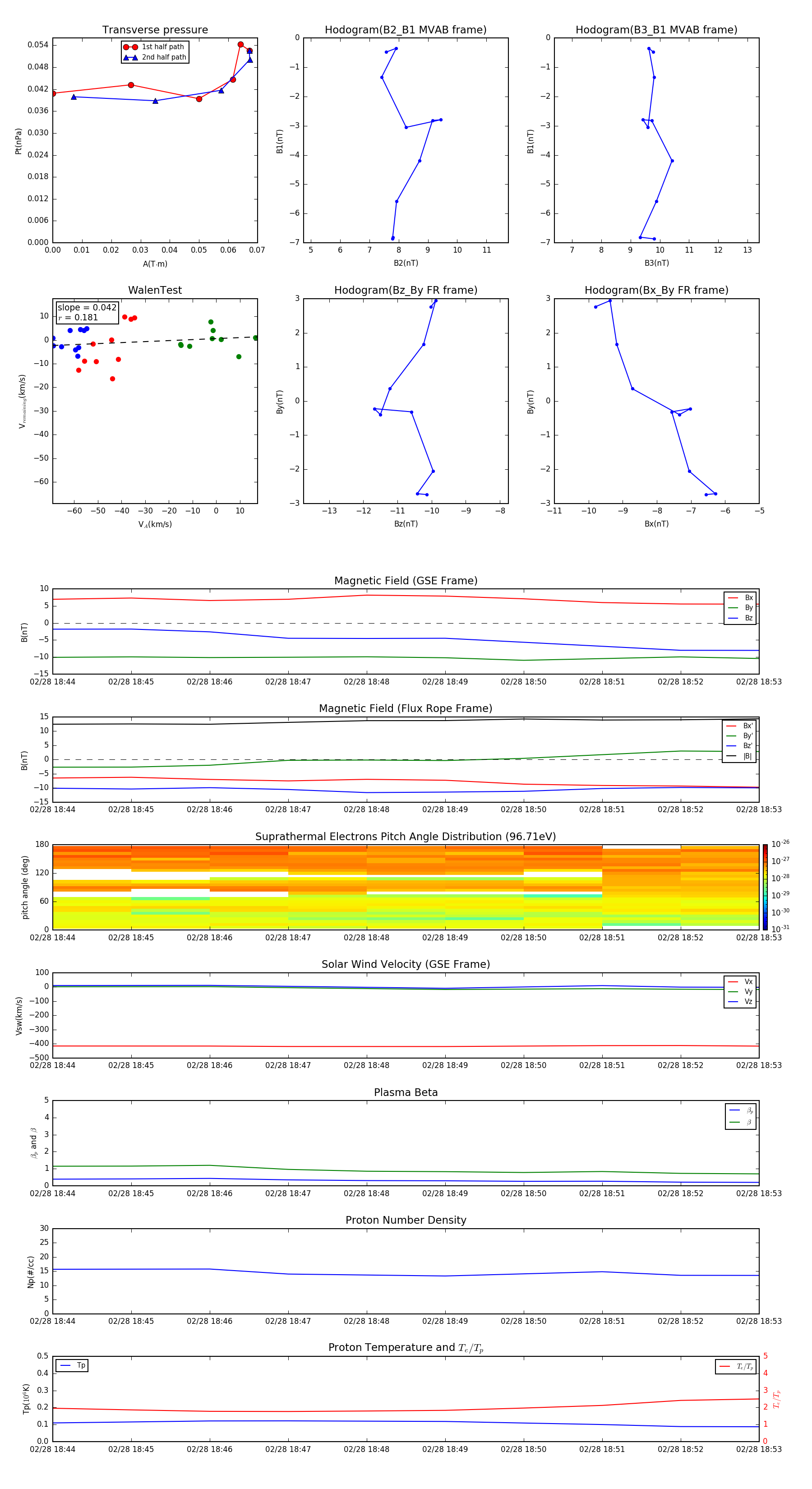Viewport: 812px width, 1489px height.
Task: Click the "Hodogram(Bx_By FR frame)" title
Action: tap(656, 290)
